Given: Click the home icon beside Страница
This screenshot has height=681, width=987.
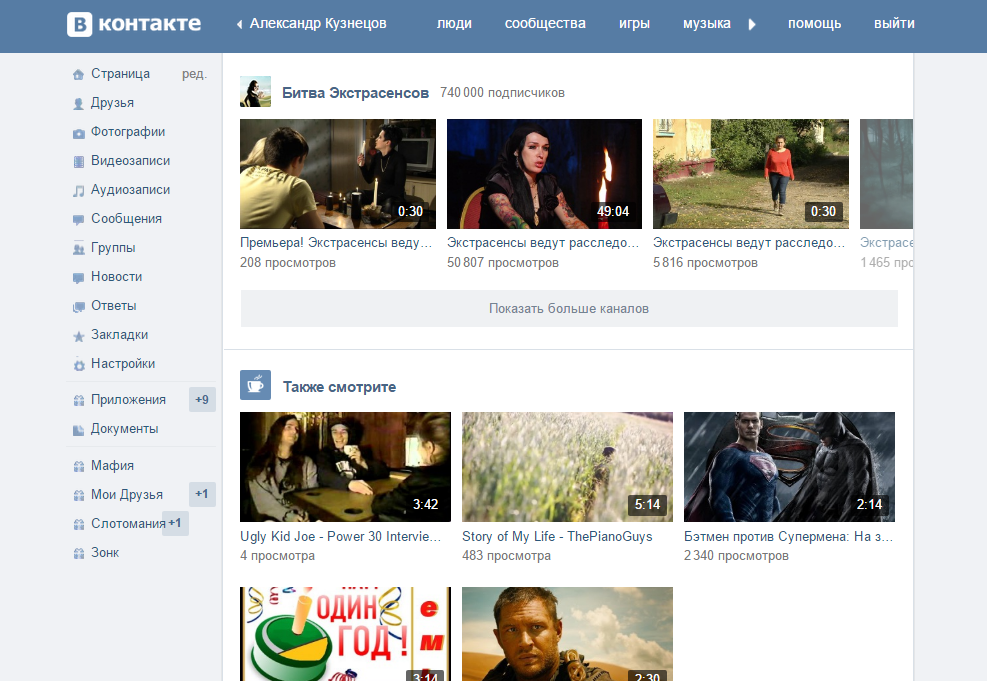Looking at the screenshot, I should click(79, 75).
